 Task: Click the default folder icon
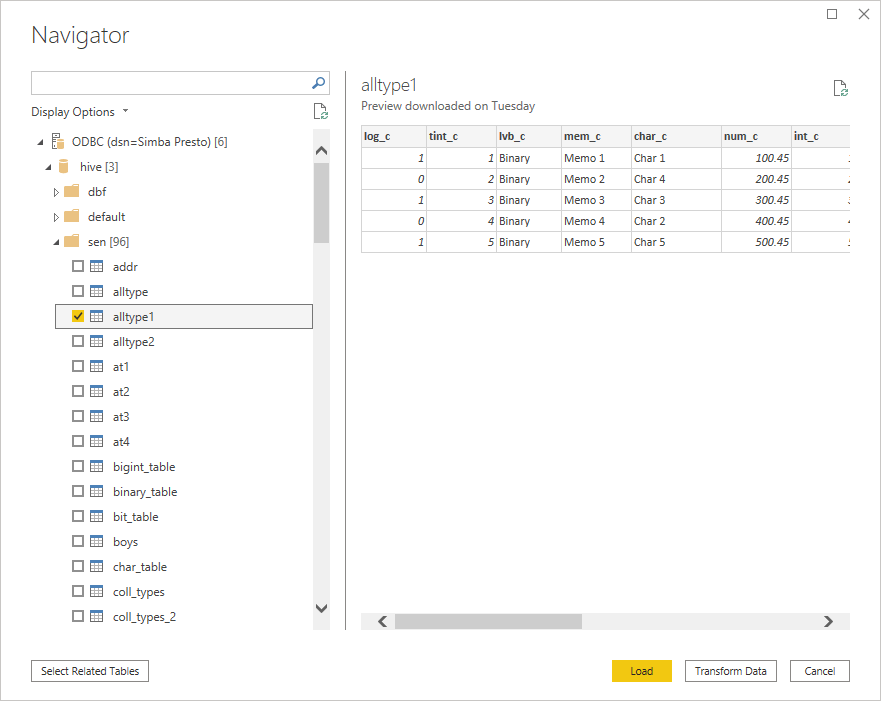(x=71, y=216)
